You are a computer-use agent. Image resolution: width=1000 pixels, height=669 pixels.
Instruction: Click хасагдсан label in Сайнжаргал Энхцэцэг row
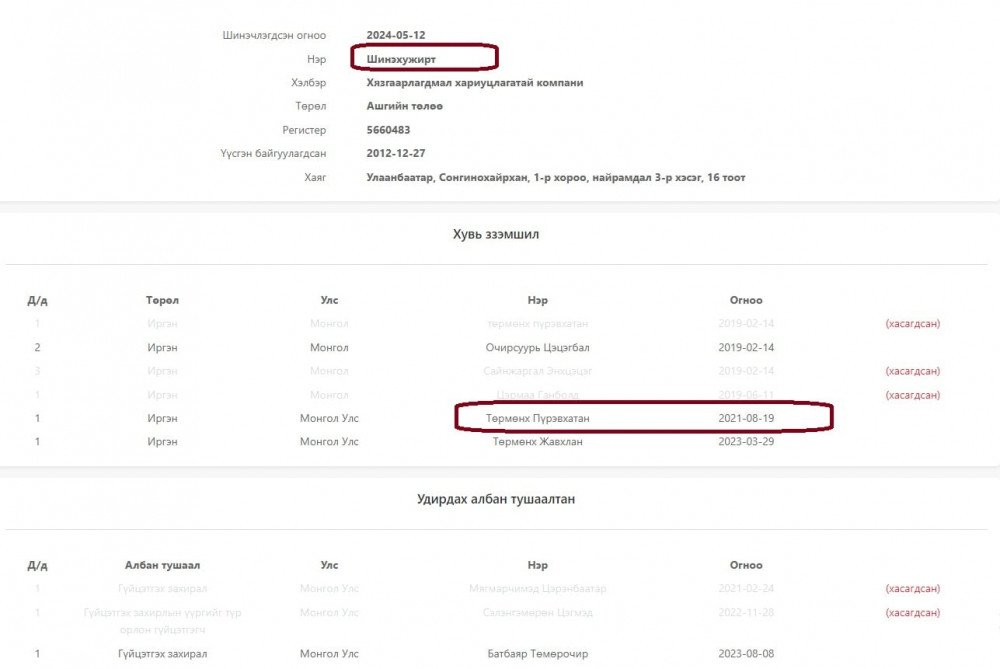(x=912, y=371)
